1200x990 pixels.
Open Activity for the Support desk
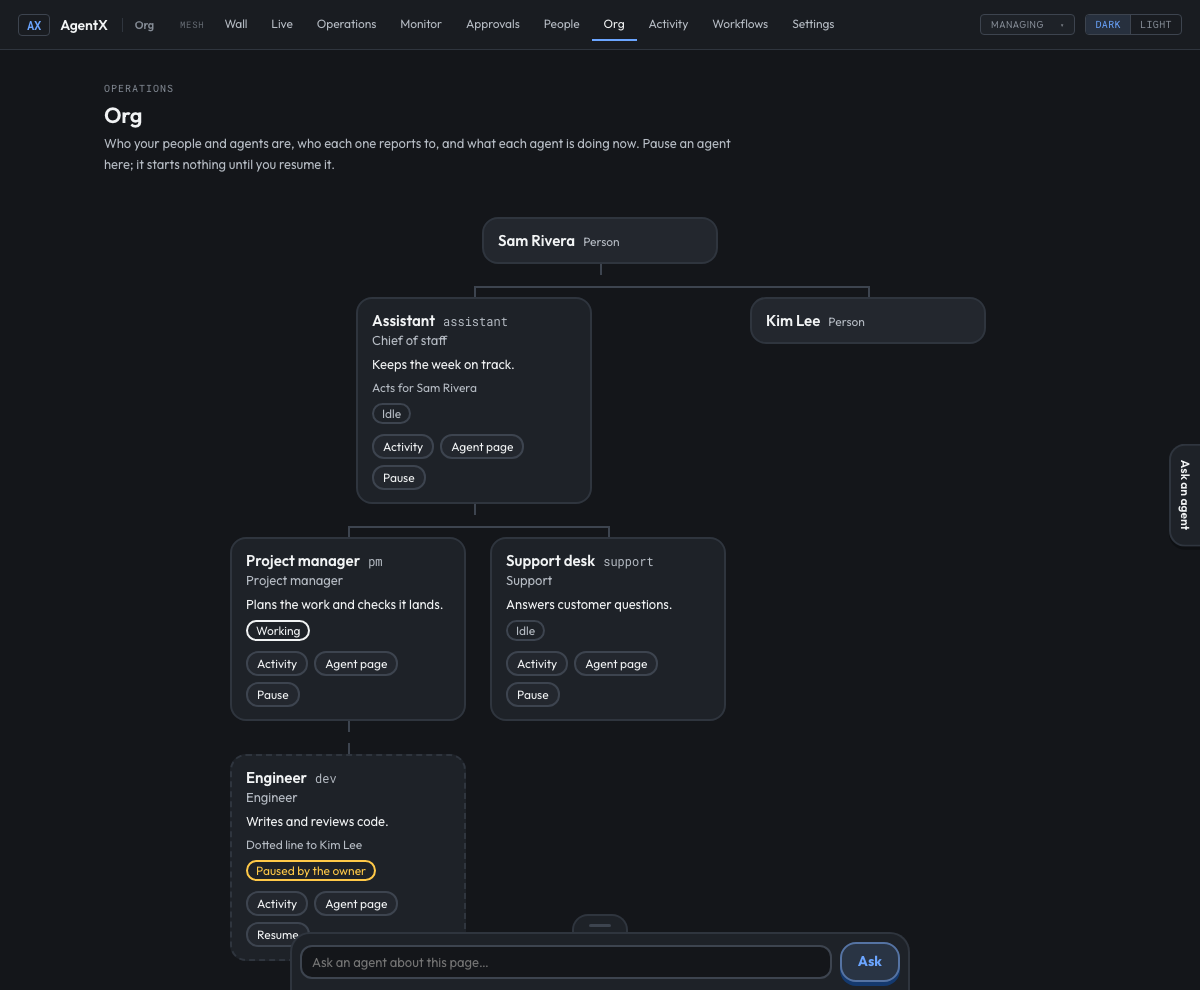pos(537,664)
